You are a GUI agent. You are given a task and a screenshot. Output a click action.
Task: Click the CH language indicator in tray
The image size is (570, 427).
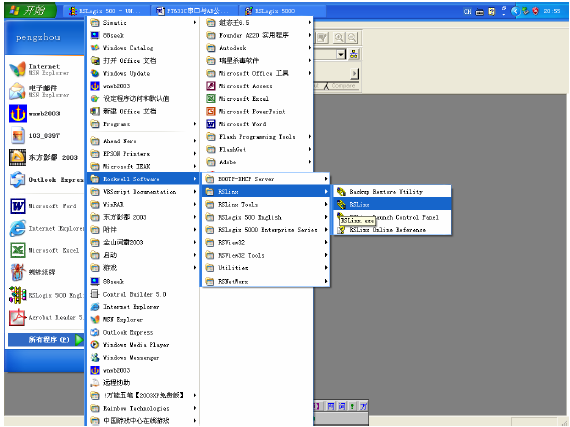(467, 12)
